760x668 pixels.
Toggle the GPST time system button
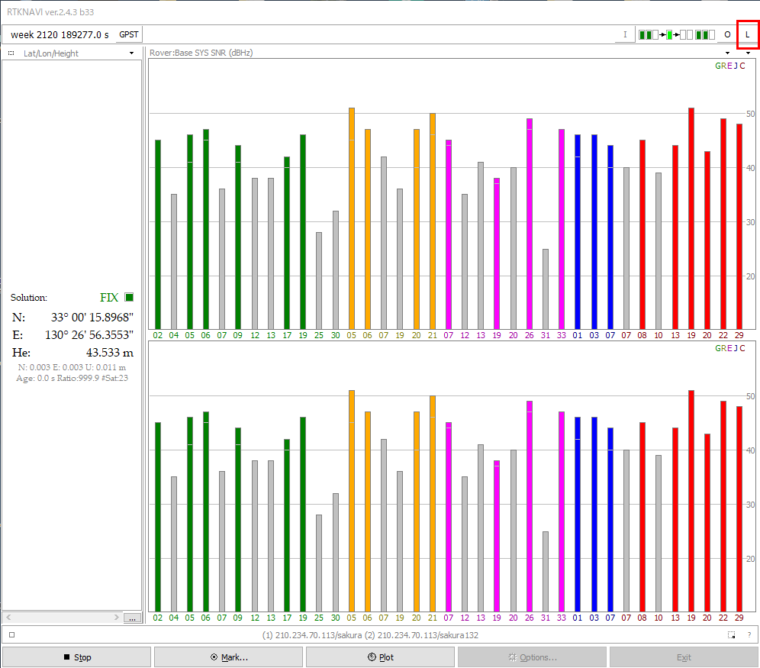(129, 34)
